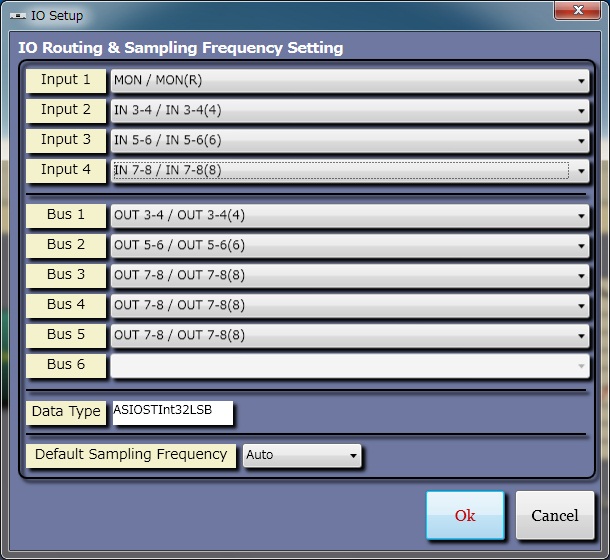
Task: Confirm settings with the Ok button
Action: click(465, 516)
